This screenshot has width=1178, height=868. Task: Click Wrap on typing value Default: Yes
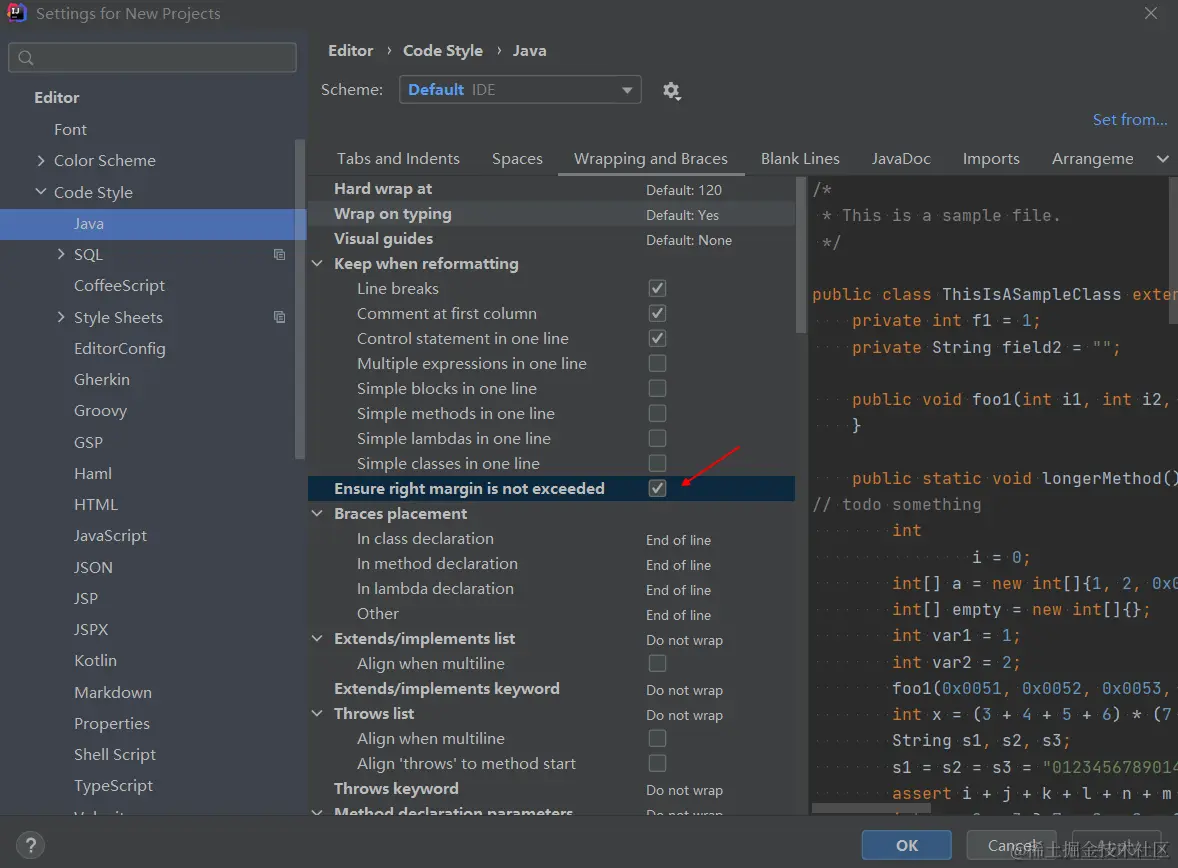point(682,215)
